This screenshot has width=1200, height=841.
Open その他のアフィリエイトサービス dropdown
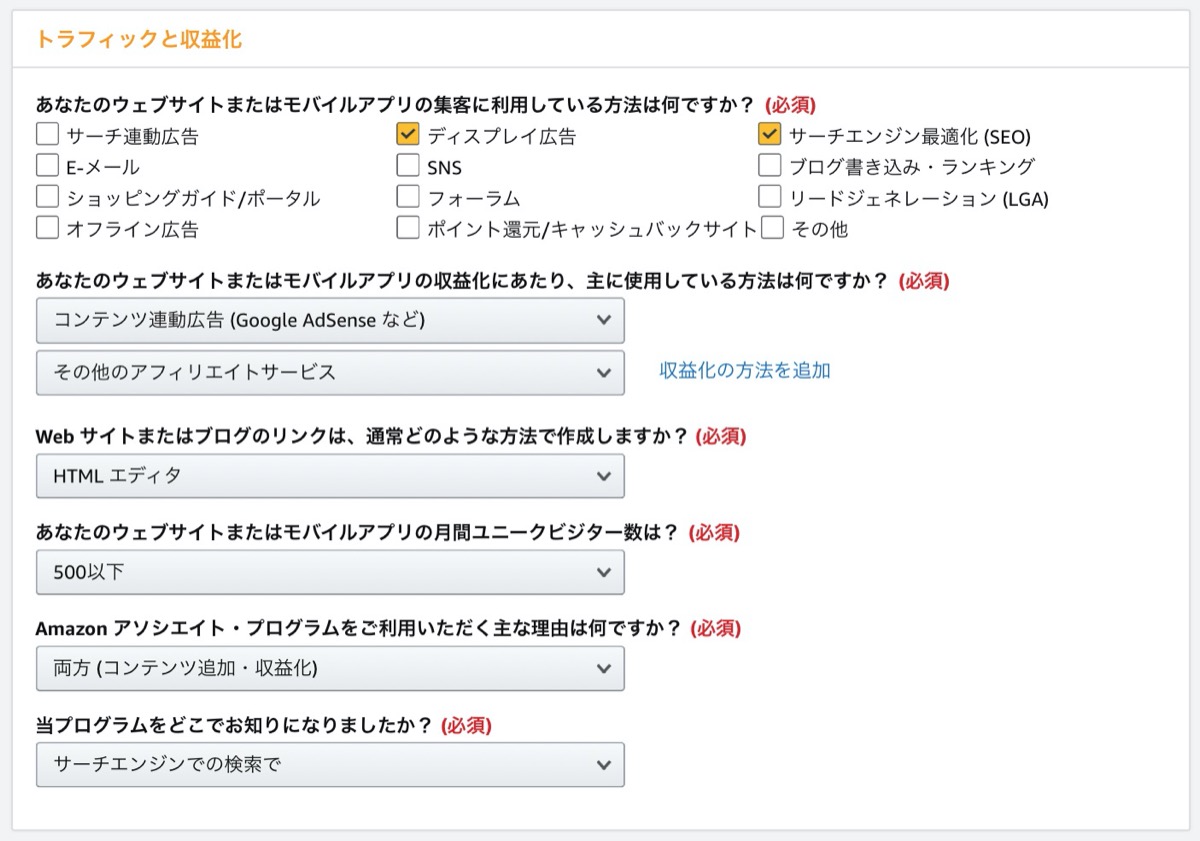[x=330, y=372]
